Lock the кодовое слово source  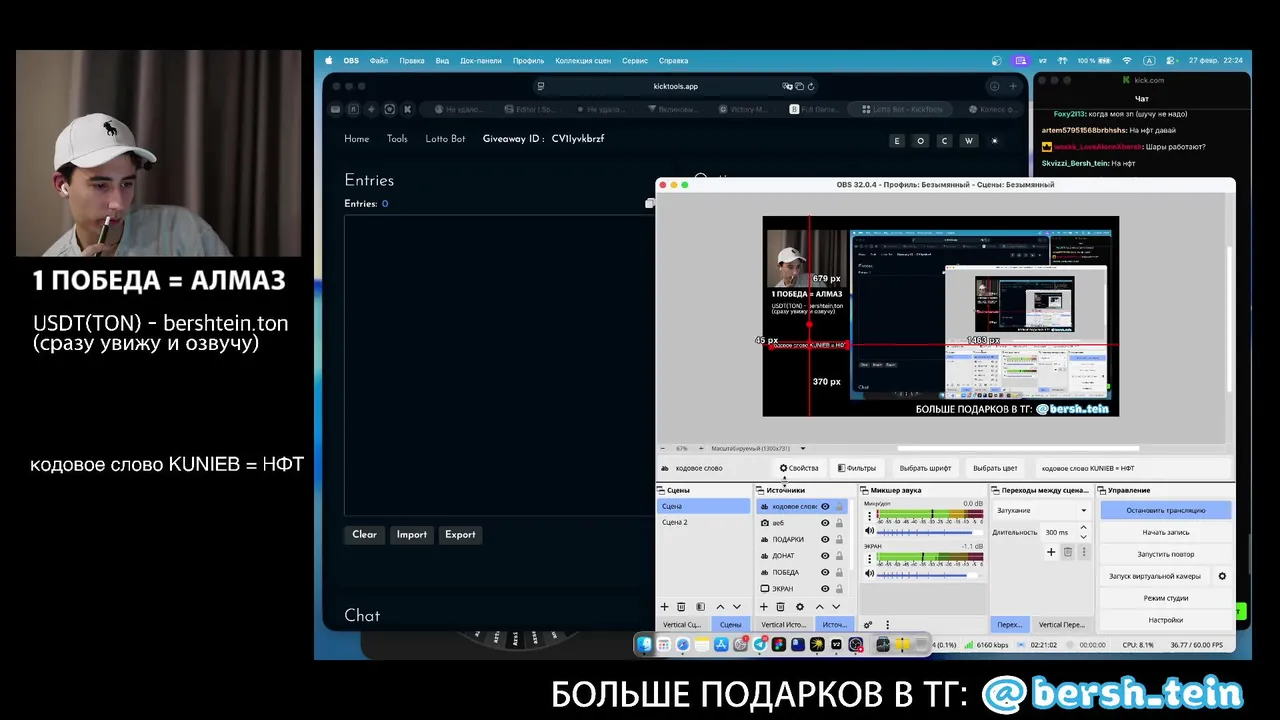(839, 507)
